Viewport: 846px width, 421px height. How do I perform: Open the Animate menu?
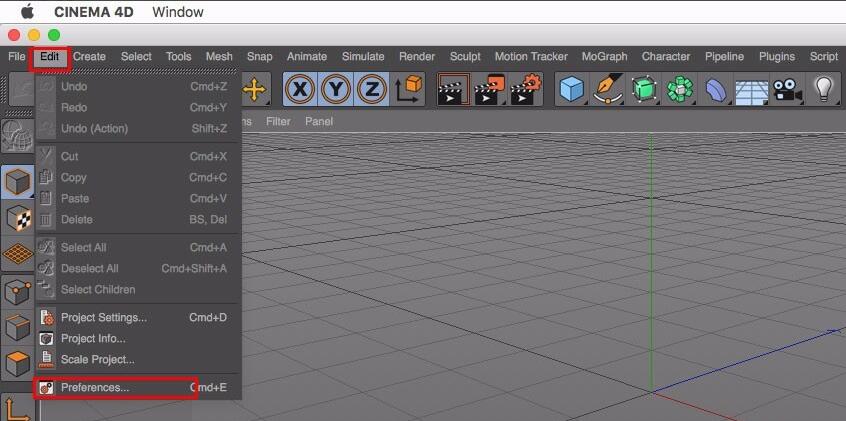(307, 57)
